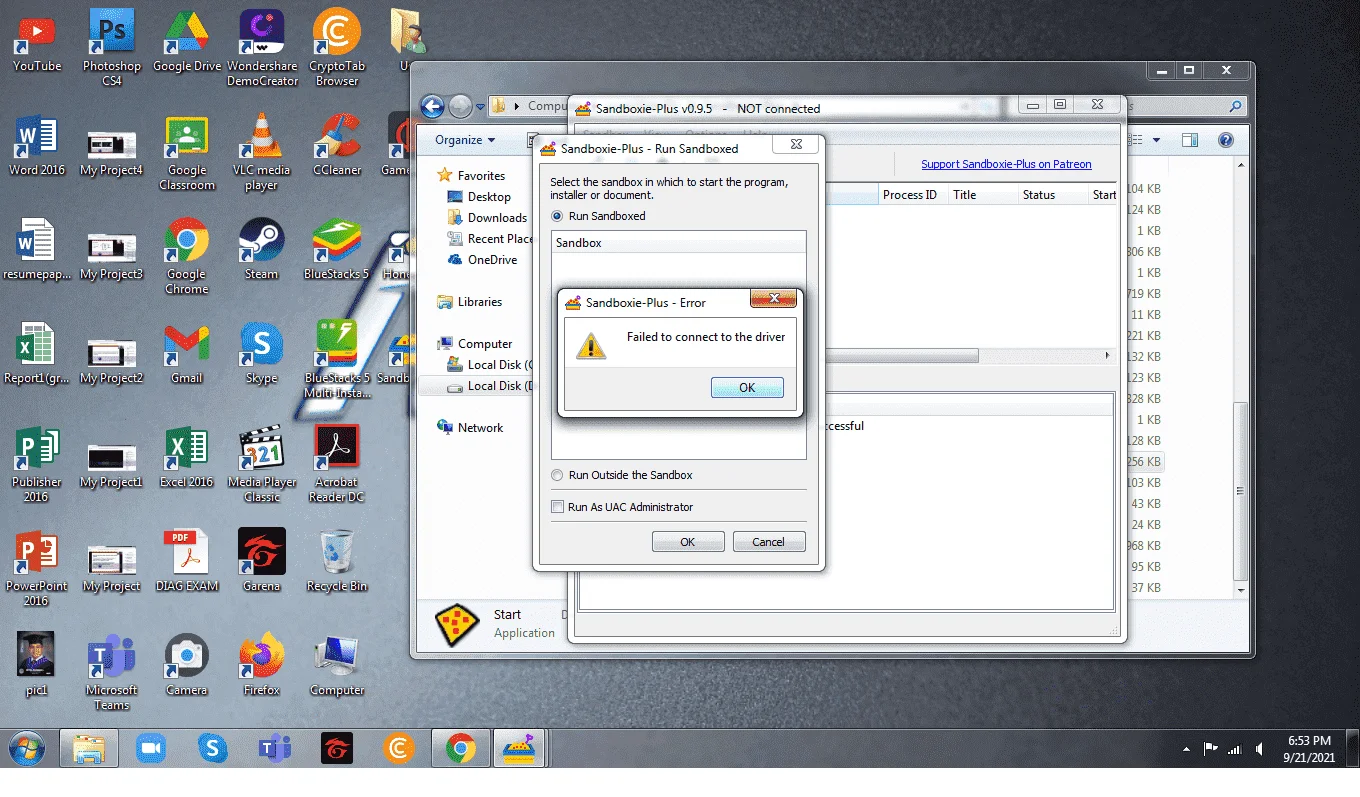Screen dimensions: 1360x797
Task: Click the Explorer search magnifier icon
Action: click(1236, 106)
